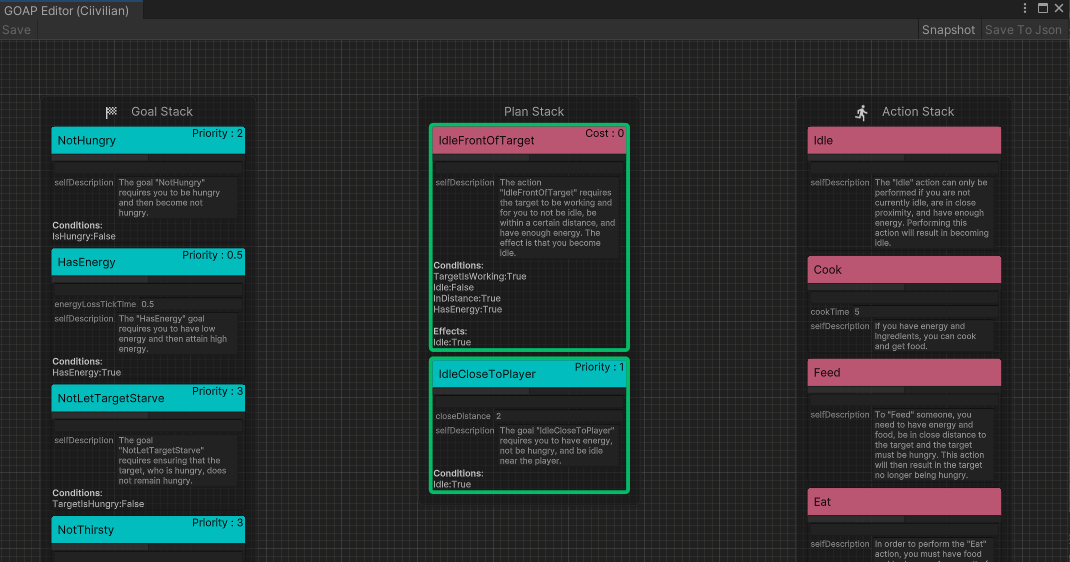
Task: Maximize the GOAP Editor window
Action: tap(1042, 8)
